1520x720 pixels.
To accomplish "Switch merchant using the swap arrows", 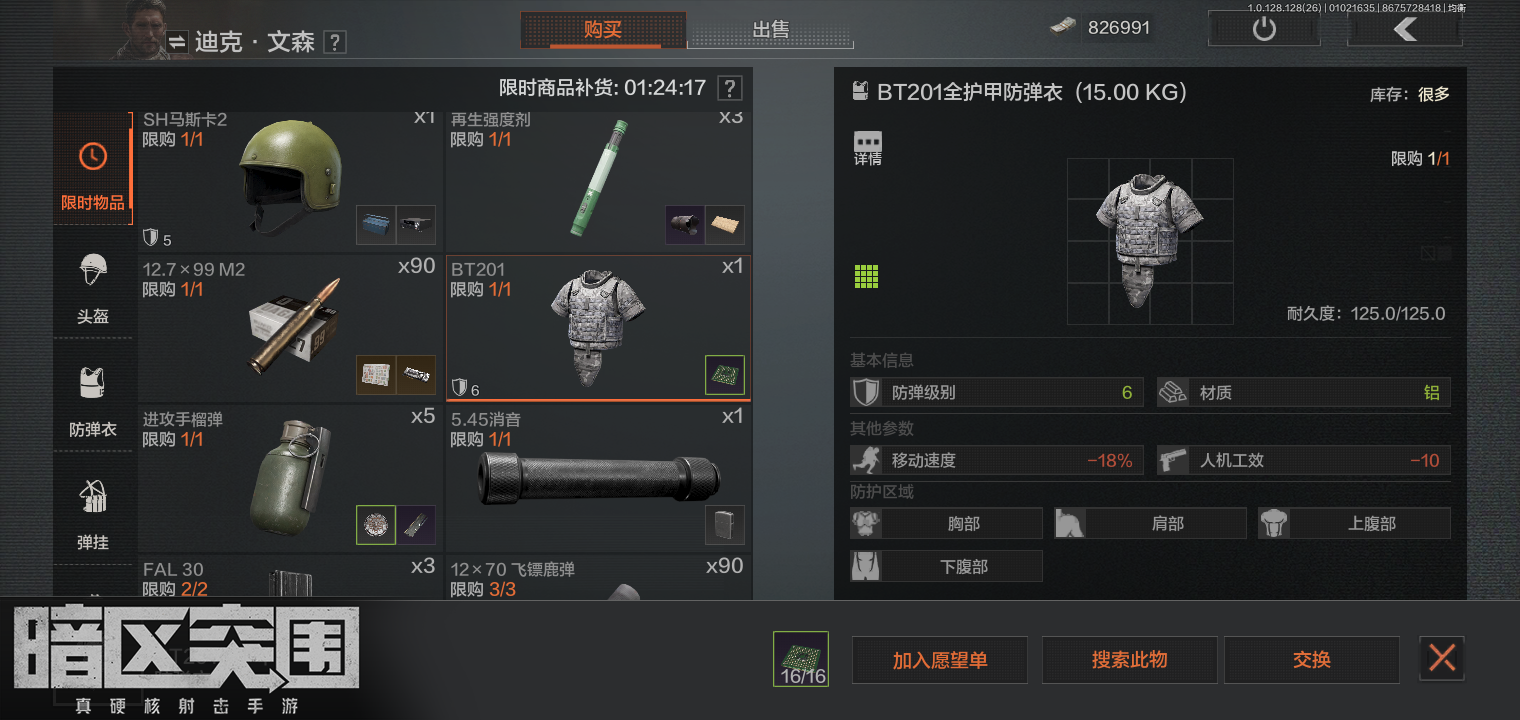I will pyautogui.click(x=177, y=42).
